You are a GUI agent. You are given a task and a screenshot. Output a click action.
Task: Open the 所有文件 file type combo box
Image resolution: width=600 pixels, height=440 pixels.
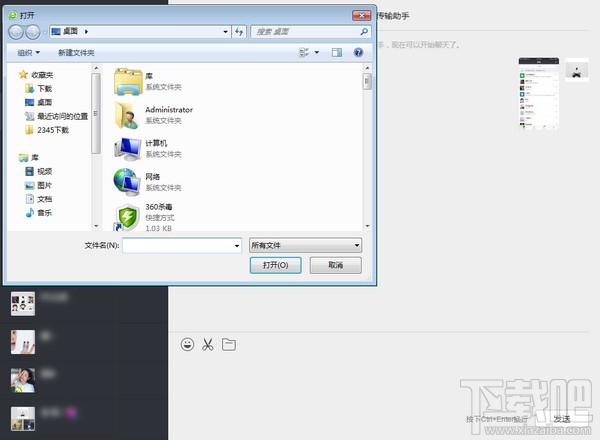point(305,245)
